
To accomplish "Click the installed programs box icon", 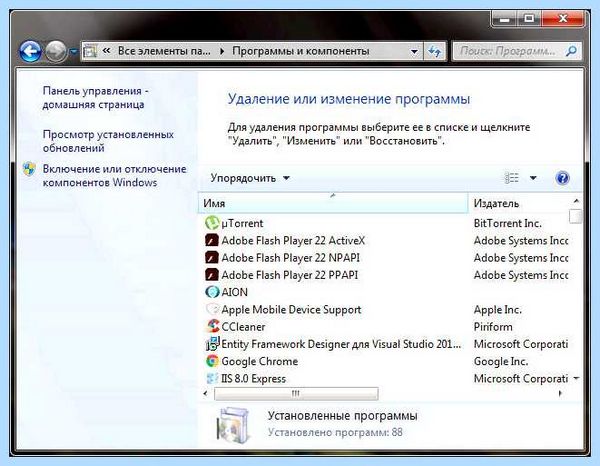I will pos(233,424).
